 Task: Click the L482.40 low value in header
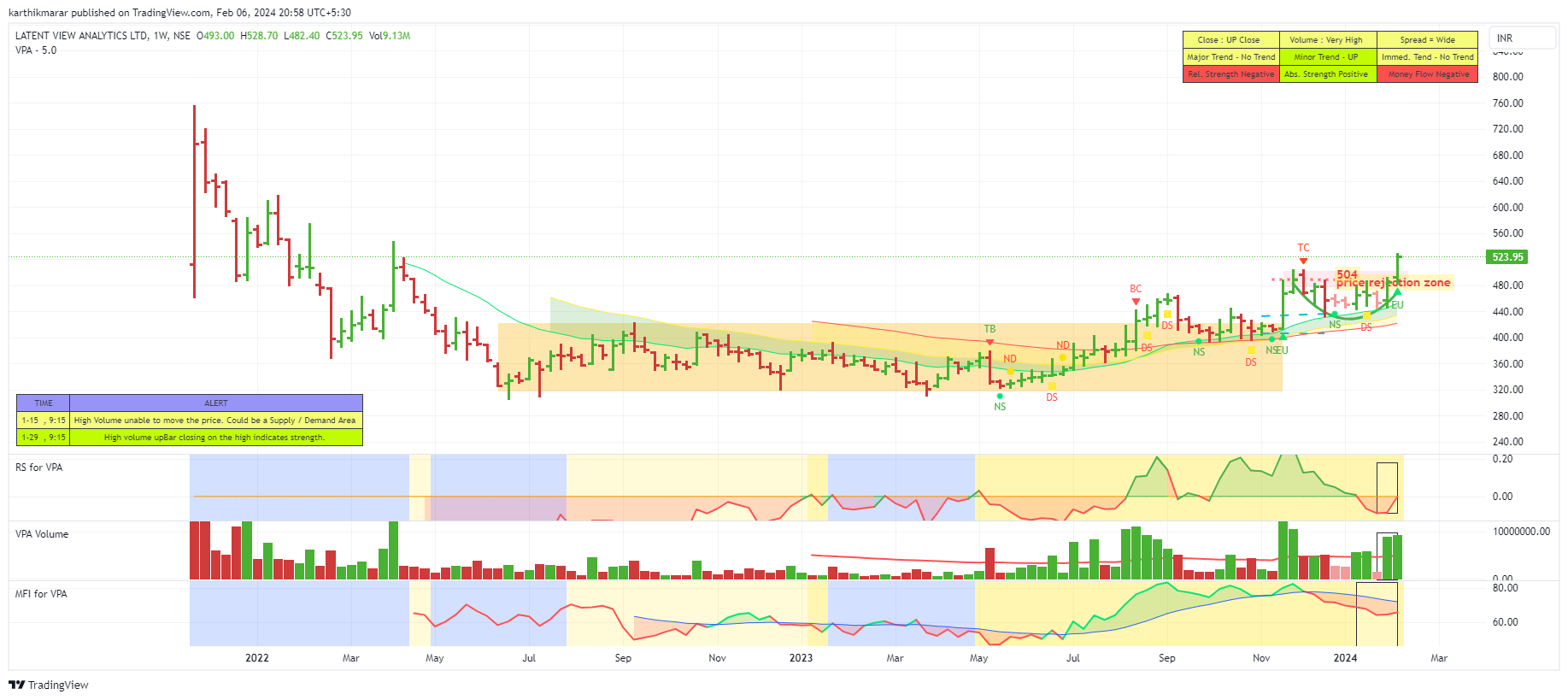(302, 36)
